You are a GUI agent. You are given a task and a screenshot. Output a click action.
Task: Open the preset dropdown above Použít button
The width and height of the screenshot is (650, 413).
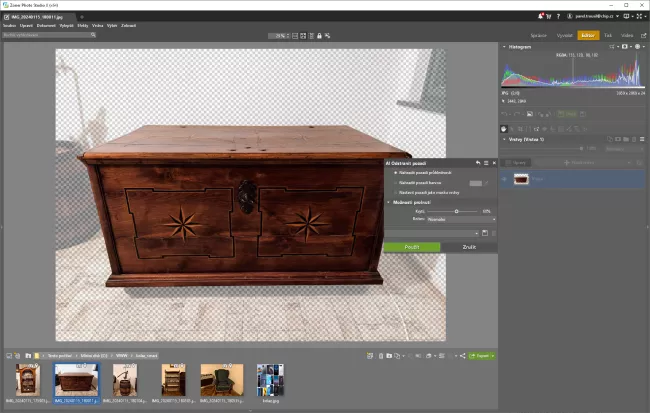(430, 233)
